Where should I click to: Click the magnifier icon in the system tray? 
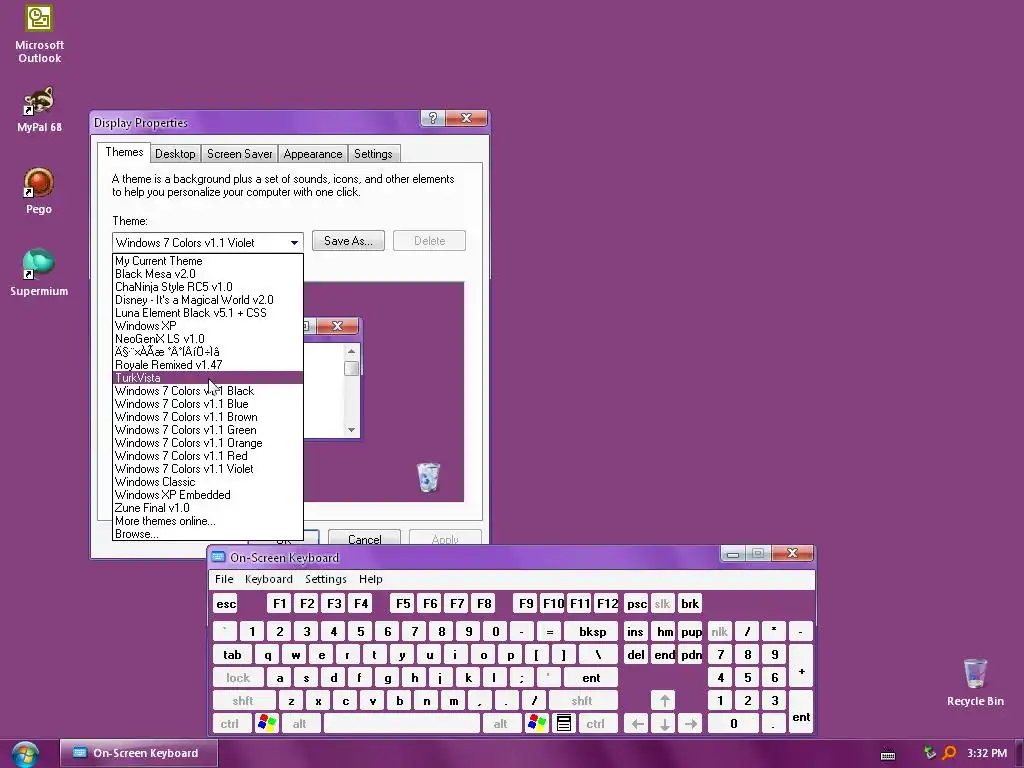coord(949,754)
